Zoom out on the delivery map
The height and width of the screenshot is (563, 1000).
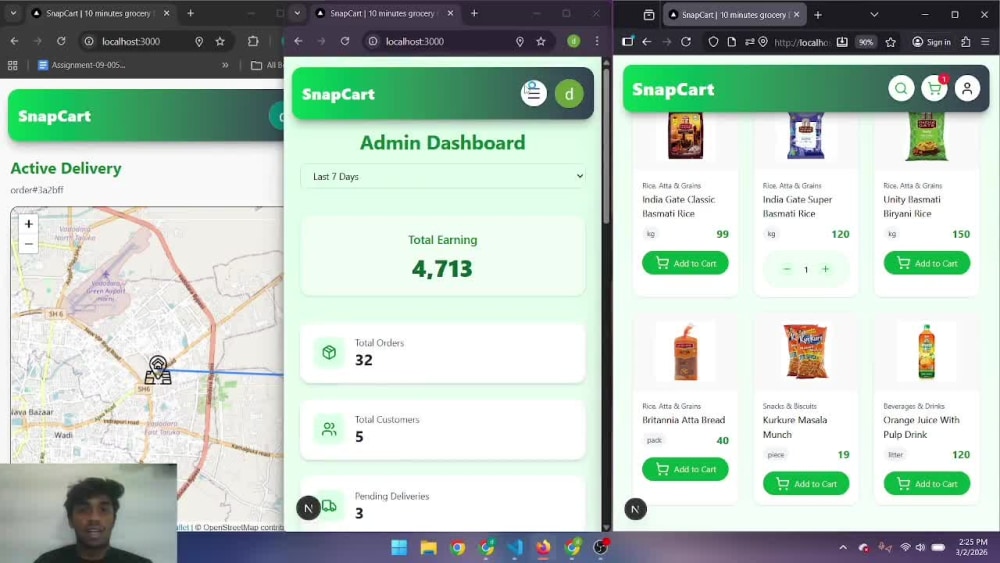pos(28,244)
